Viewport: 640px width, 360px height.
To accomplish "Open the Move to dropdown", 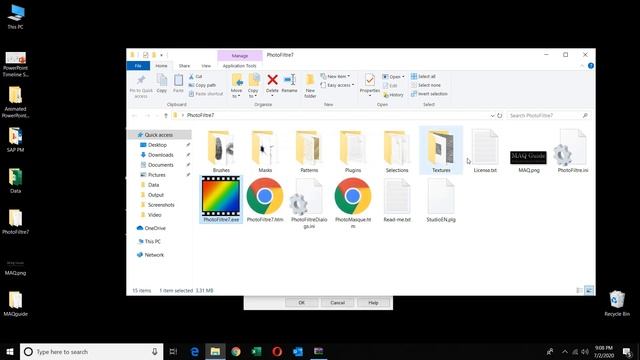I will (x=237, y=86).
